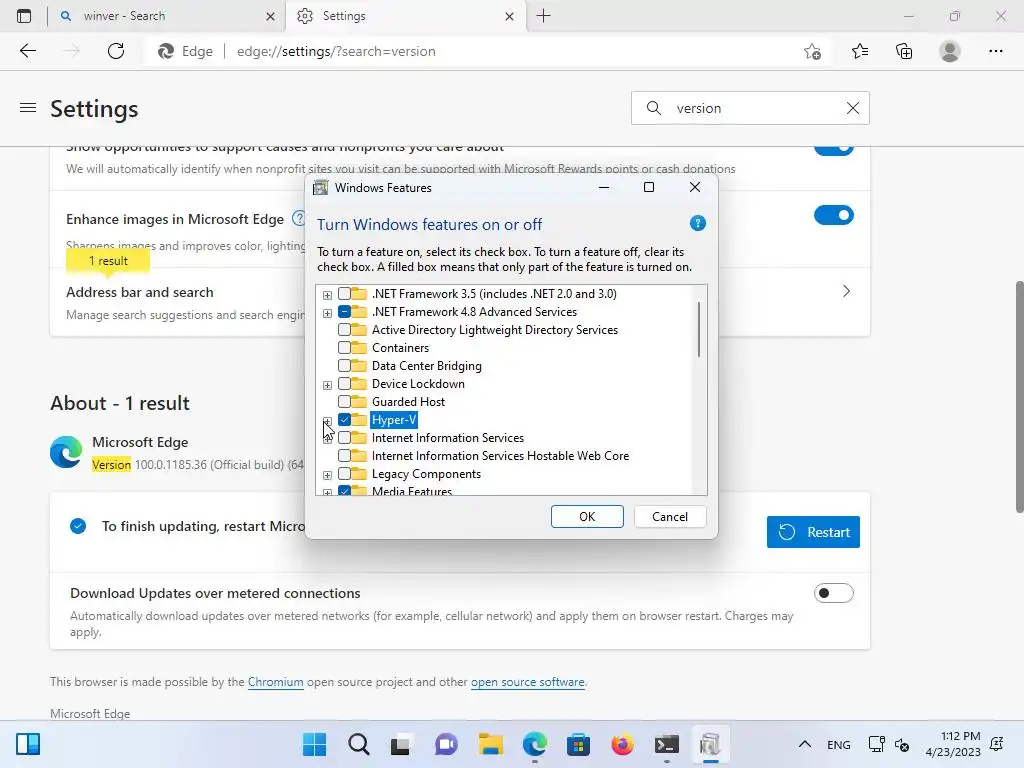Show hidden tray icons chevron
This screenshot has height=768, width=1024.
point(805,744)
